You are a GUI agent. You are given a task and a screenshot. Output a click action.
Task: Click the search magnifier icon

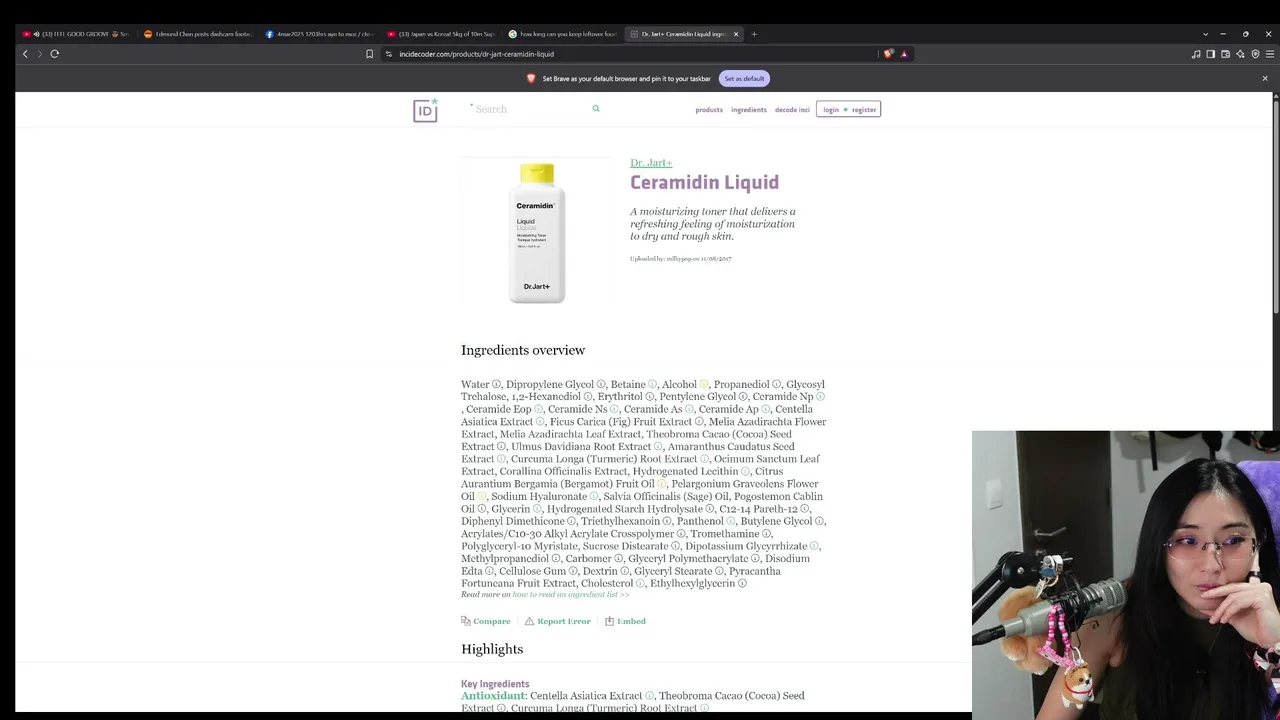(596, 109)
